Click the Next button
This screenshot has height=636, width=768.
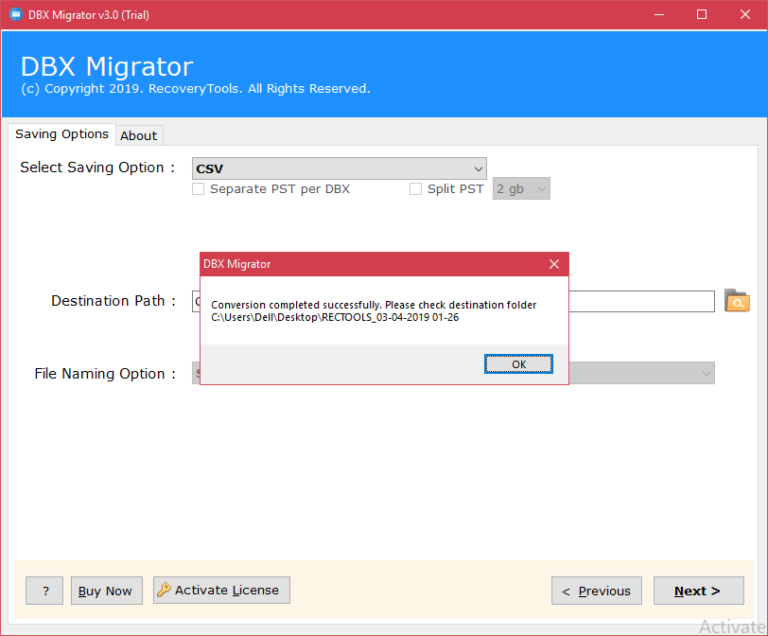point(698,591)
